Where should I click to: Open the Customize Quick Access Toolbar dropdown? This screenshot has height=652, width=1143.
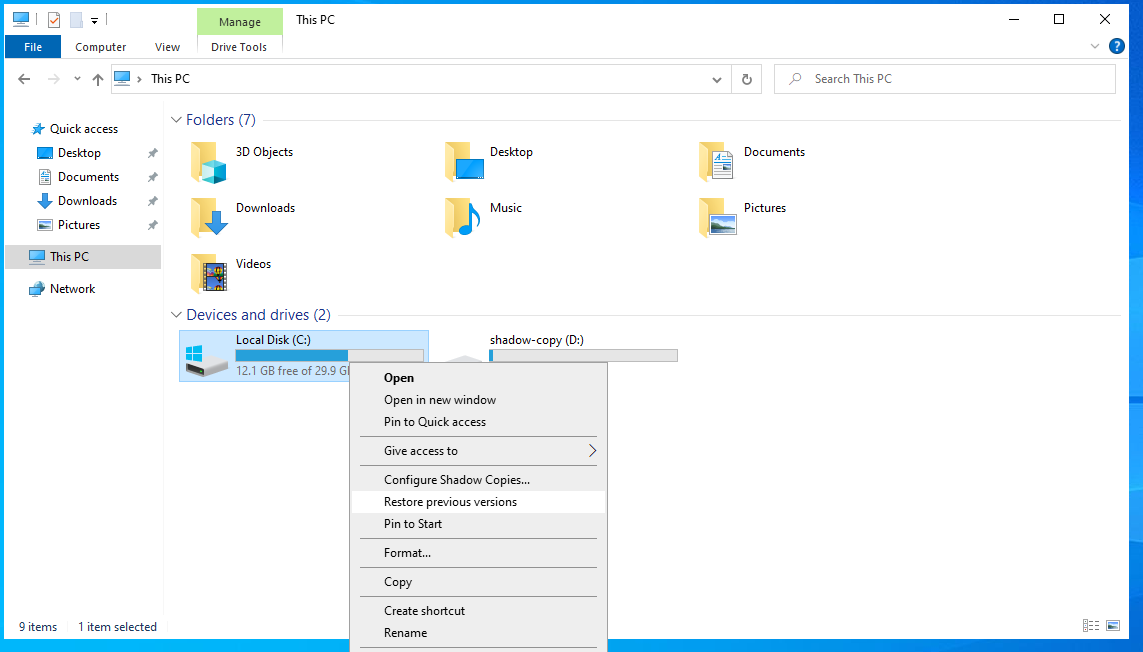94,21
